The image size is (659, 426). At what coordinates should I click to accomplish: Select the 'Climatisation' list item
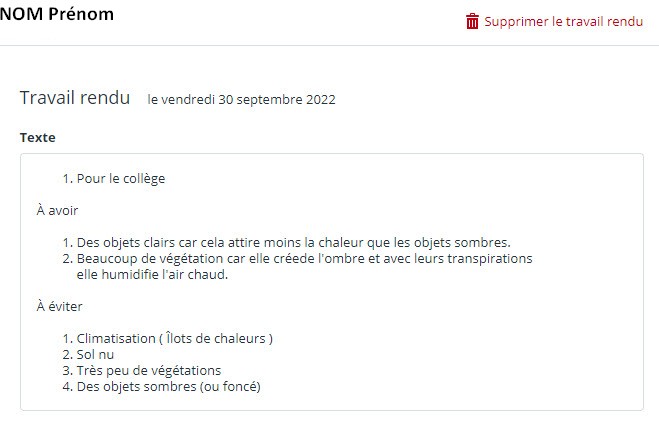(x=174, y=338)
